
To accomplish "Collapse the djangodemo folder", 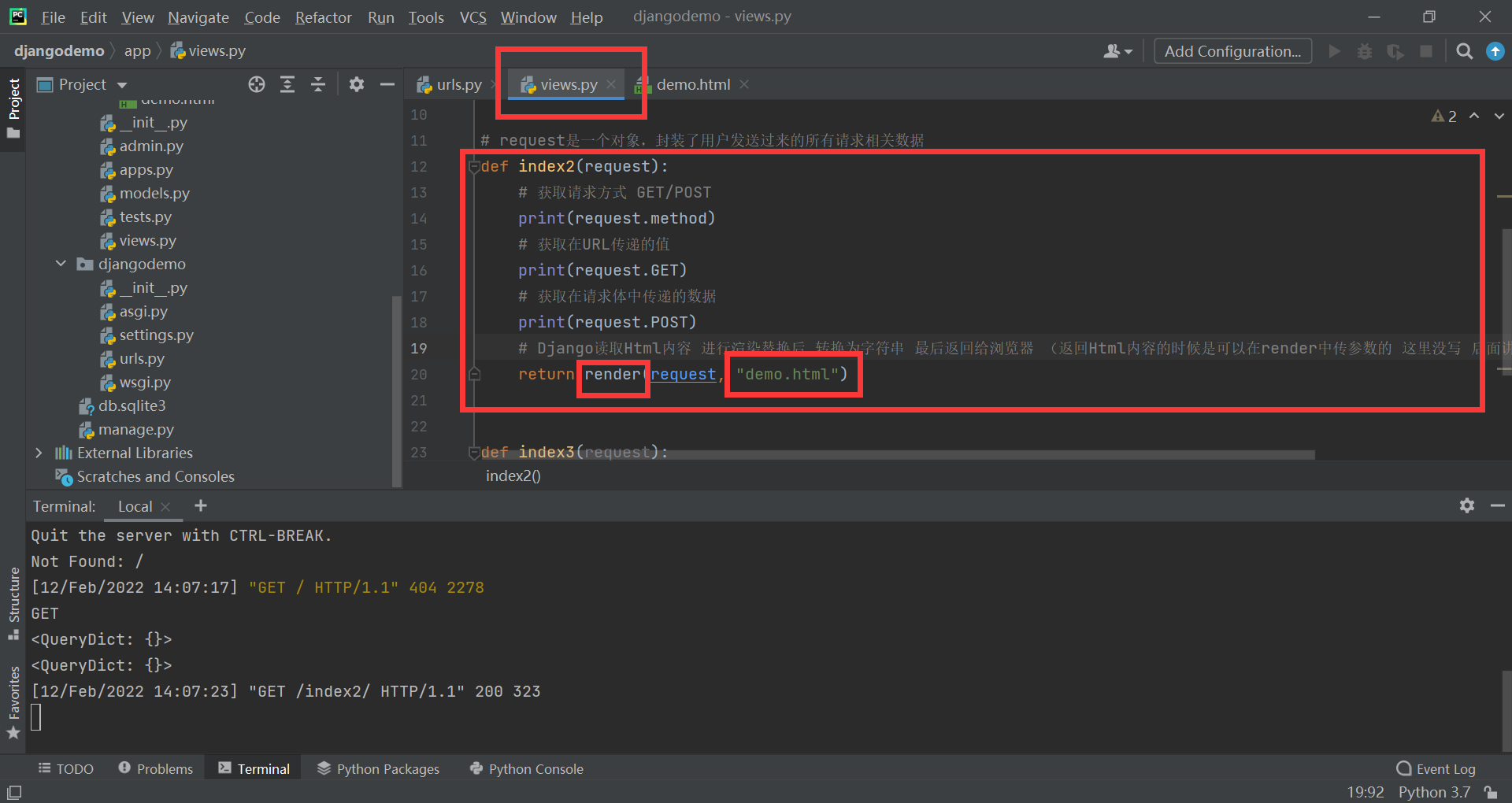I will 61,264.
